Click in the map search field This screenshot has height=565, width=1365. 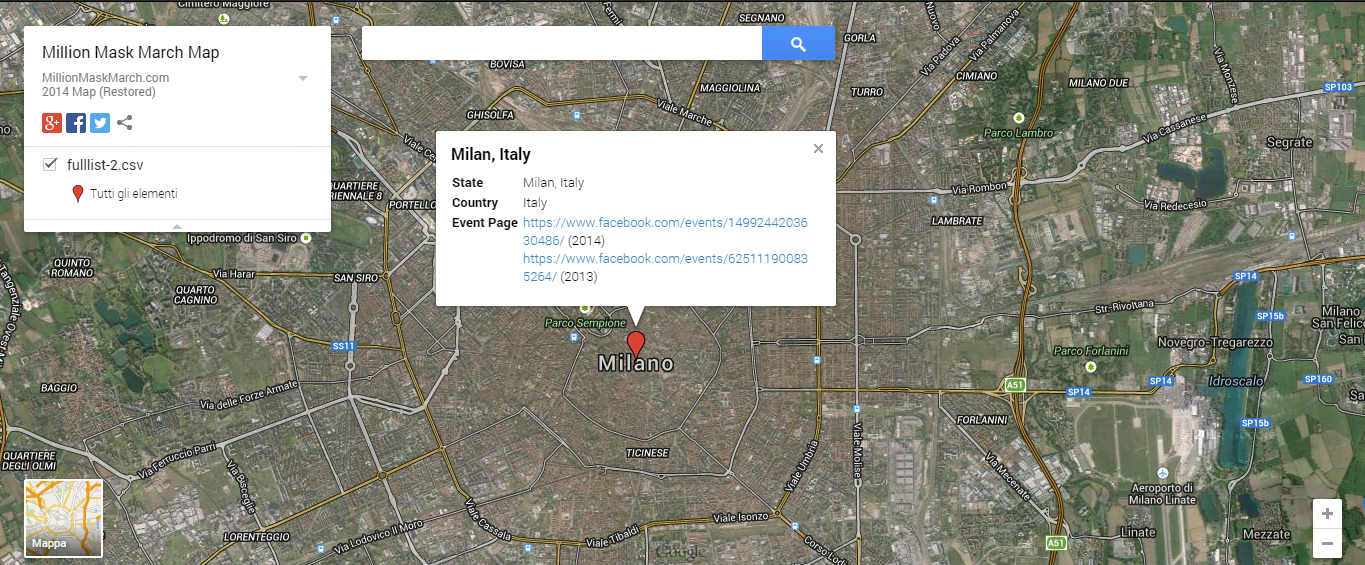562,43
